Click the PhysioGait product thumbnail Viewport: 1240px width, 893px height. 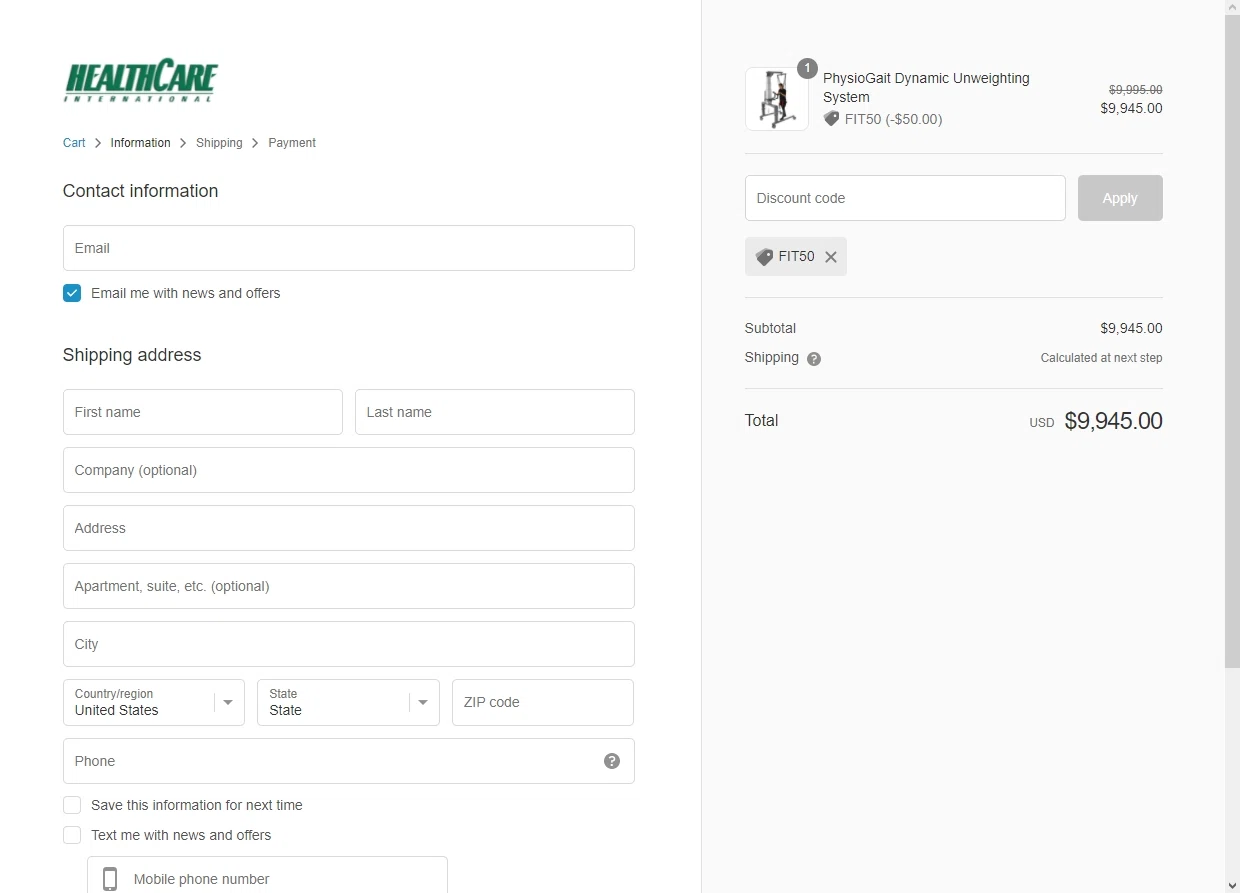point(777,99)
